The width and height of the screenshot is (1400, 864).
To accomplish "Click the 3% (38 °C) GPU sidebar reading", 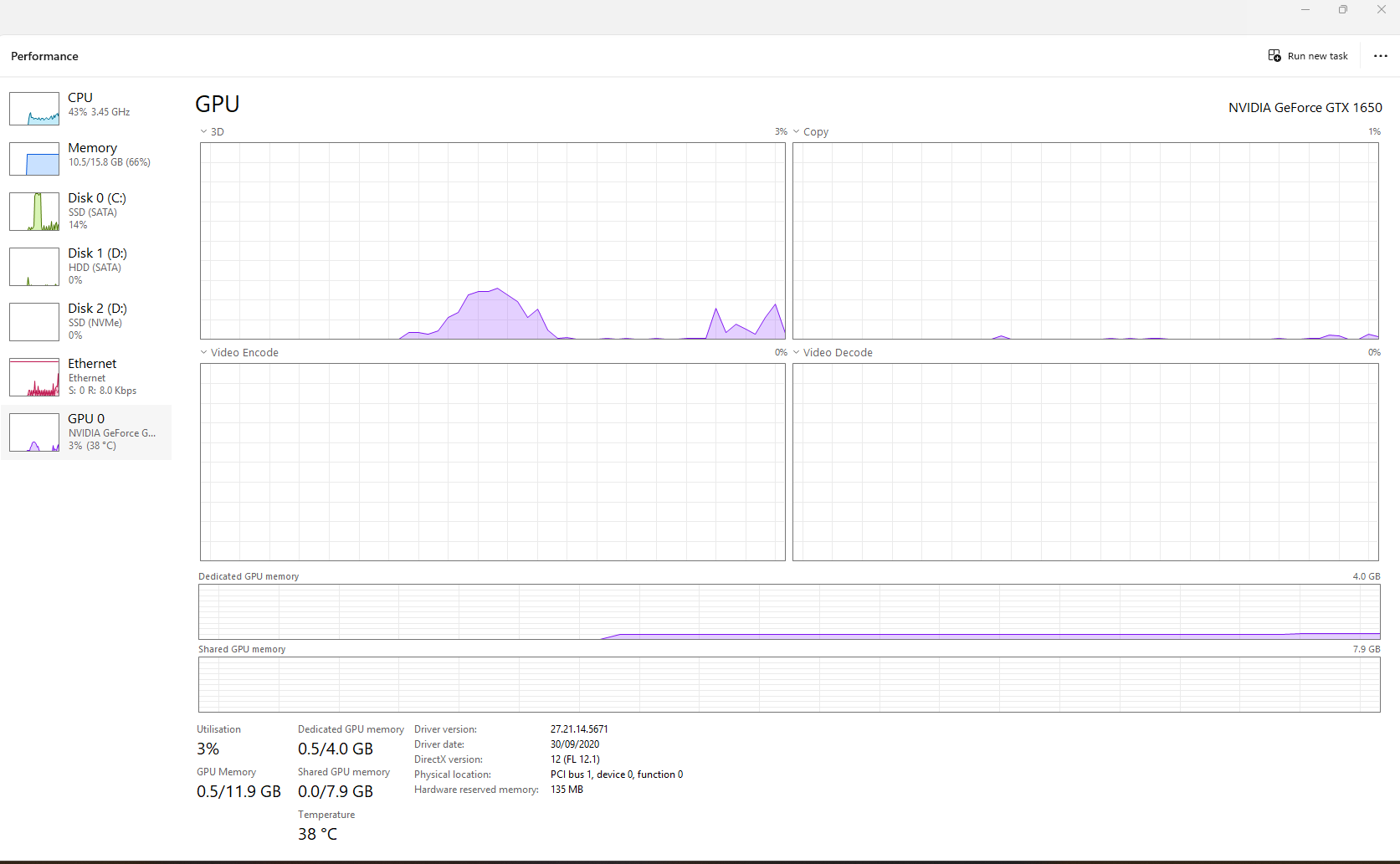I will click(92, 446).
